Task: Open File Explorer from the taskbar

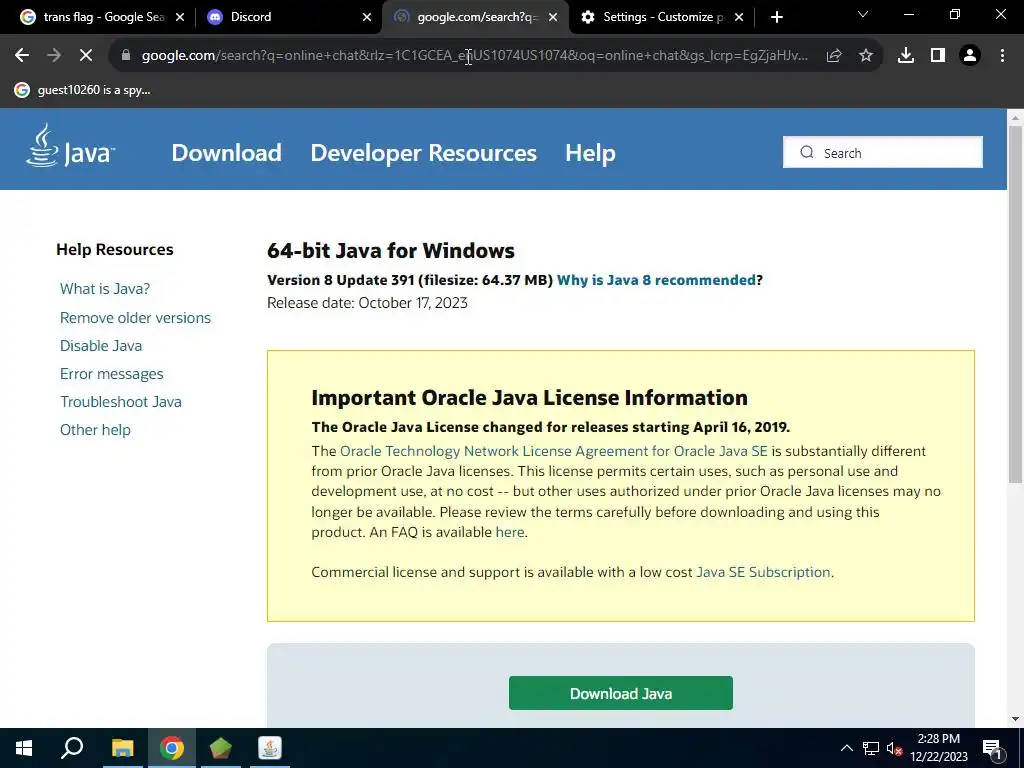Action: click(x=122, y=748)
